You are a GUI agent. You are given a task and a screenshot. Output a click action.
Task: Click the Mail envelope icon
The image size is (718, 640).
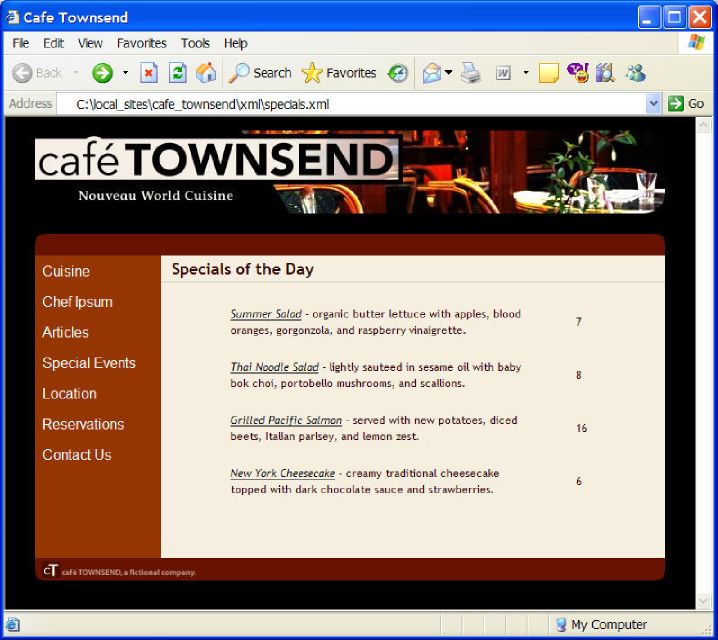pos(431,73)
